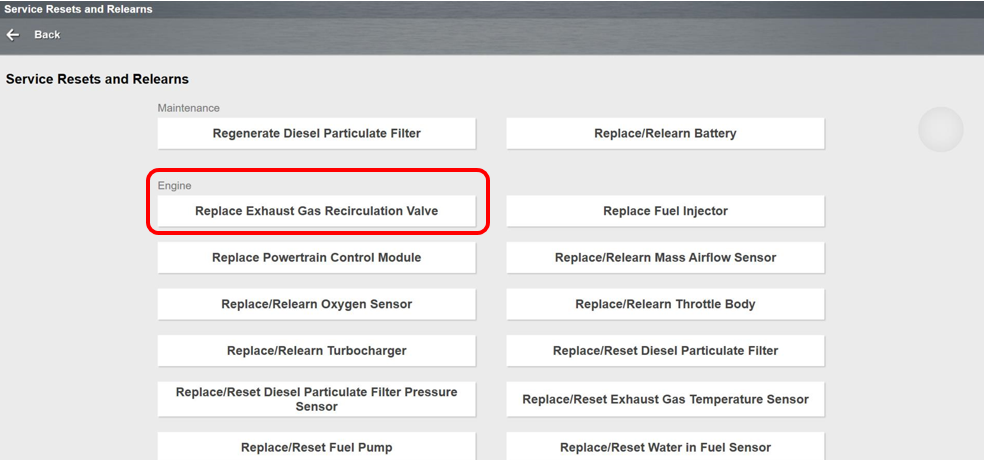This screenshot has height=460, width=984.
Task: Choose Replace/Reset Diesel Particulate Filter
Action: coord(665,351)
